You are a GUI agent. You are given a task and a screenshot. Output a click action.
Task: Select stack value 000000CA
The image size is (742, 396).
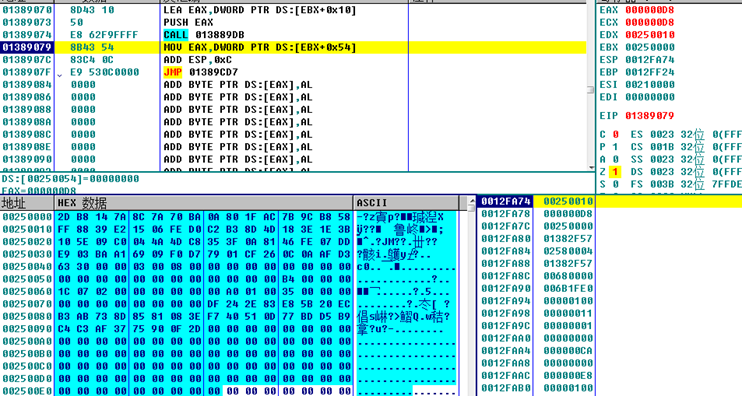(x=568, y=351)
